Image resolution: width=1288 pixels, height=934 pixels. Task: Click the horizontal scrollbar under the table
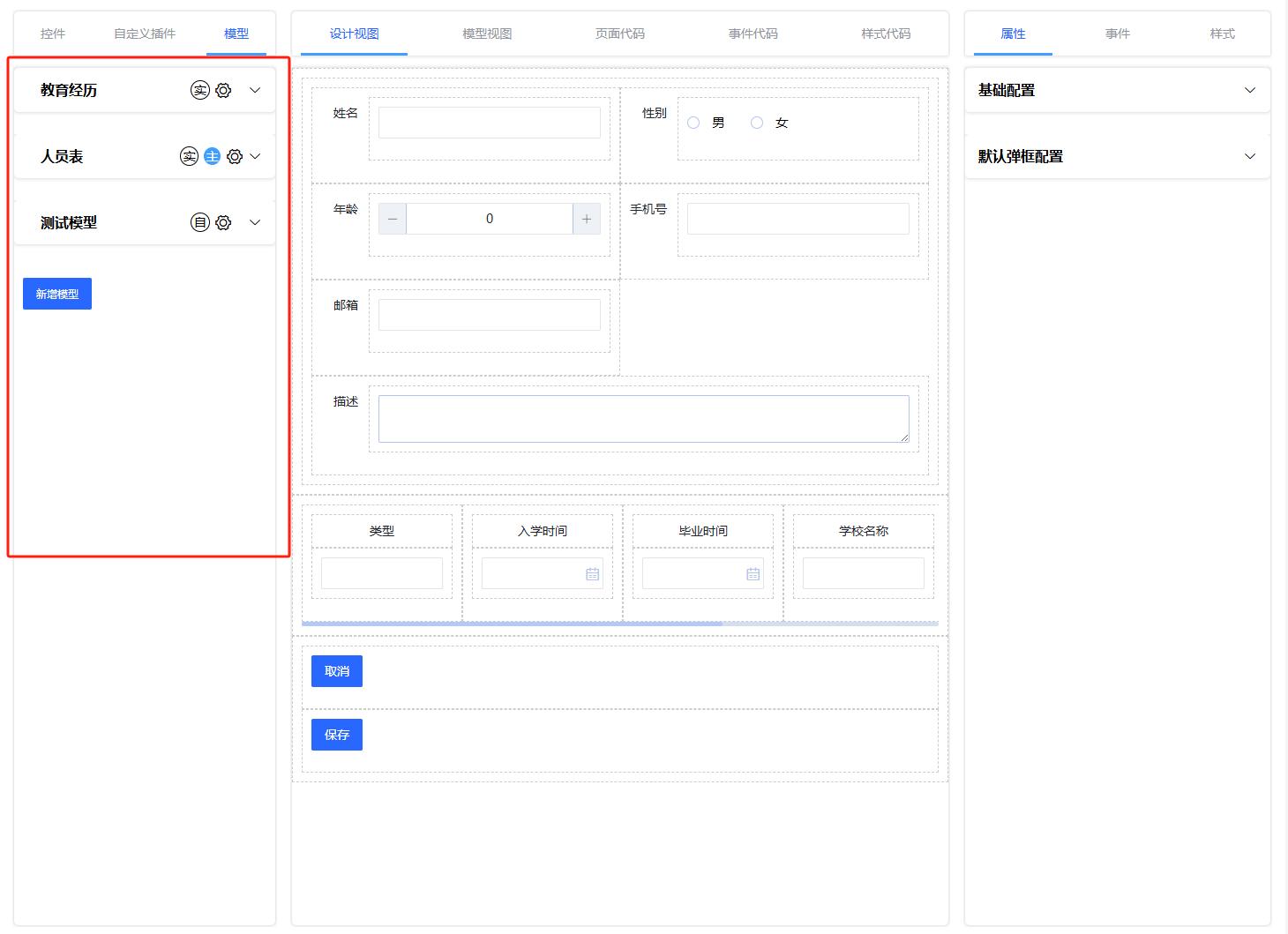click(512, 624)
